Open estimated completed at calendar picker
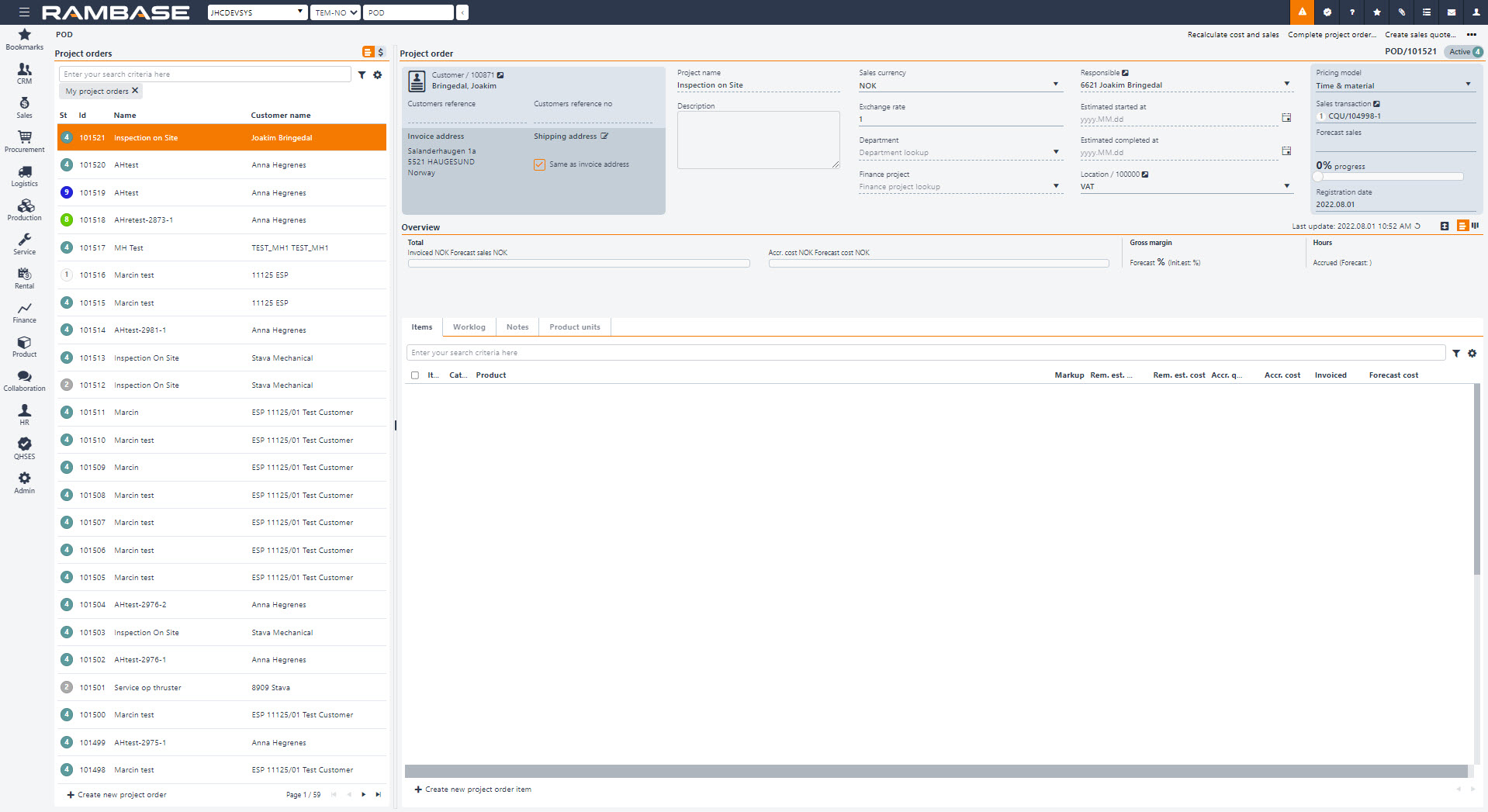The width and height of the screenshot is (1488, 812). pos(1286,150)
